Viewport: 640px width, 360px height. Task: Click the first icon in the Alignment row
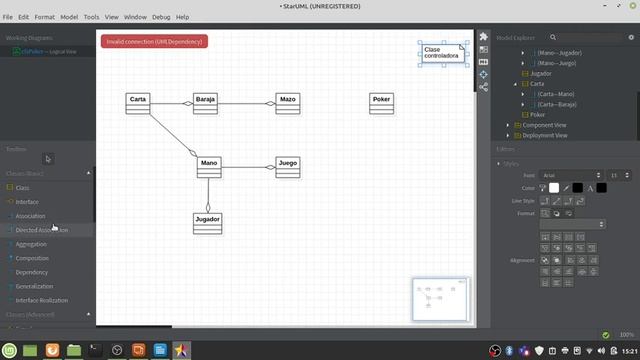[x=545, y=260]
